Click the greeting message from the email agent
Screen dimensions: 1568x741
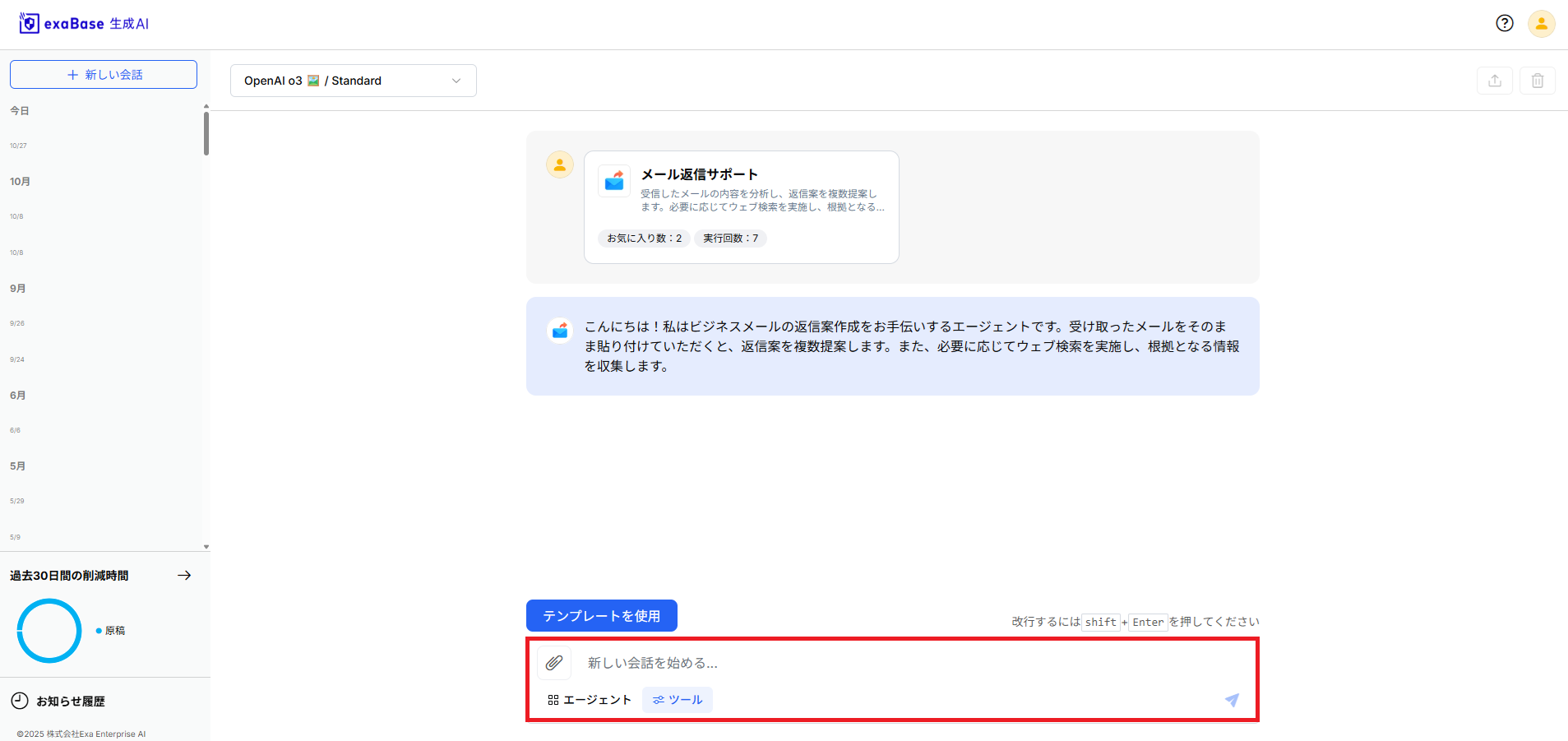coord(912,346)
